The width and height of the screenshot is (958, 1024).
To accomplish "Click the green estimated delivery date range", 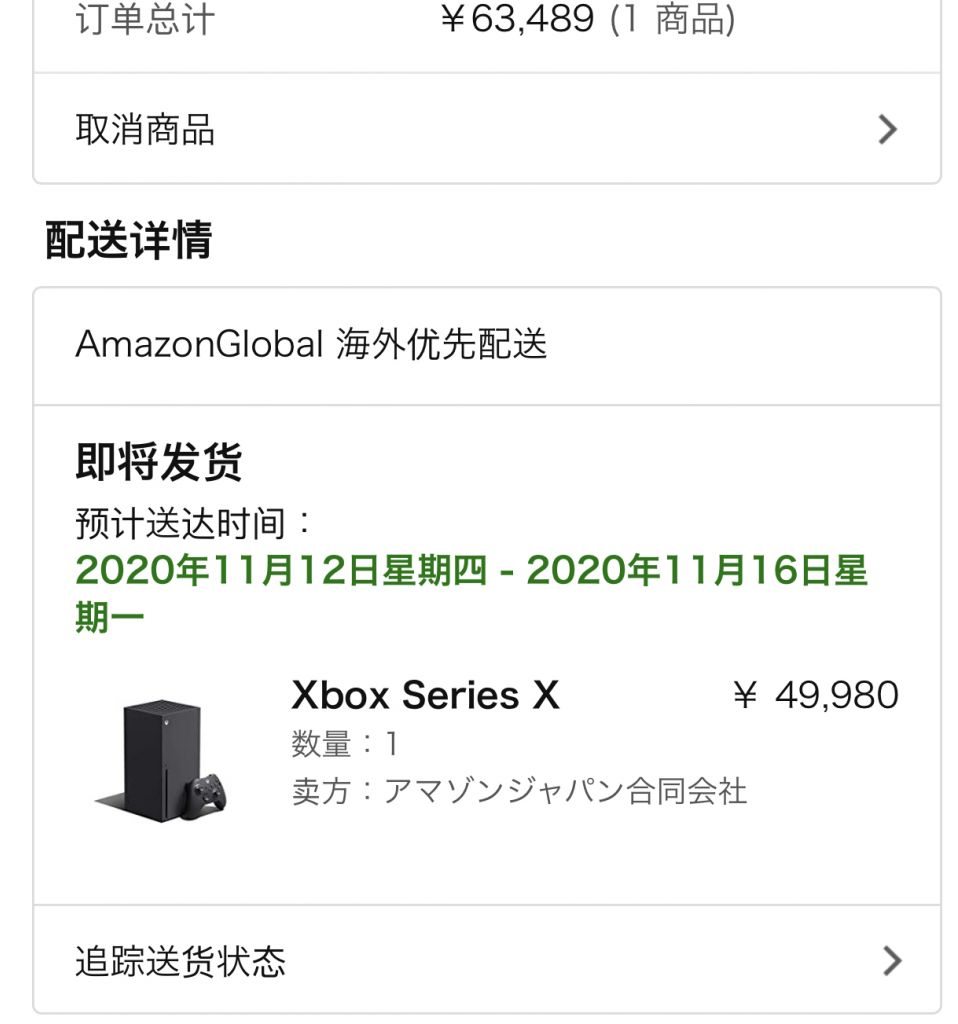I will click(x=471, y=593).
